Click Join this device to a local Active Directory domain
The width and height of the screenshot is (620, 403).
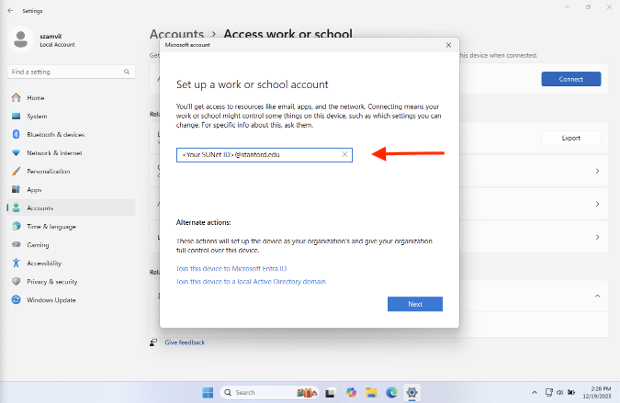251,282
